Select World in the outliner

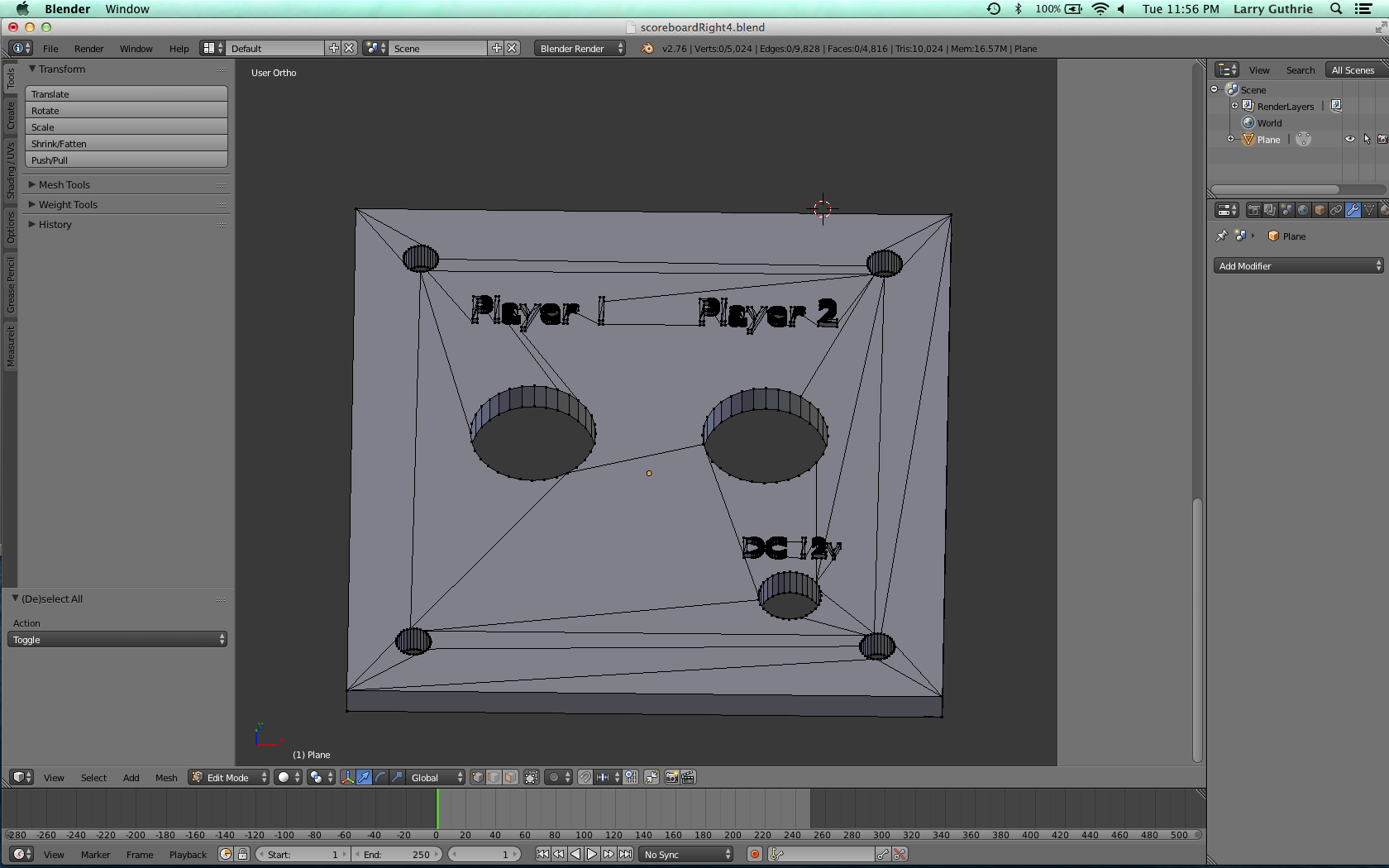click(1269, 123)
